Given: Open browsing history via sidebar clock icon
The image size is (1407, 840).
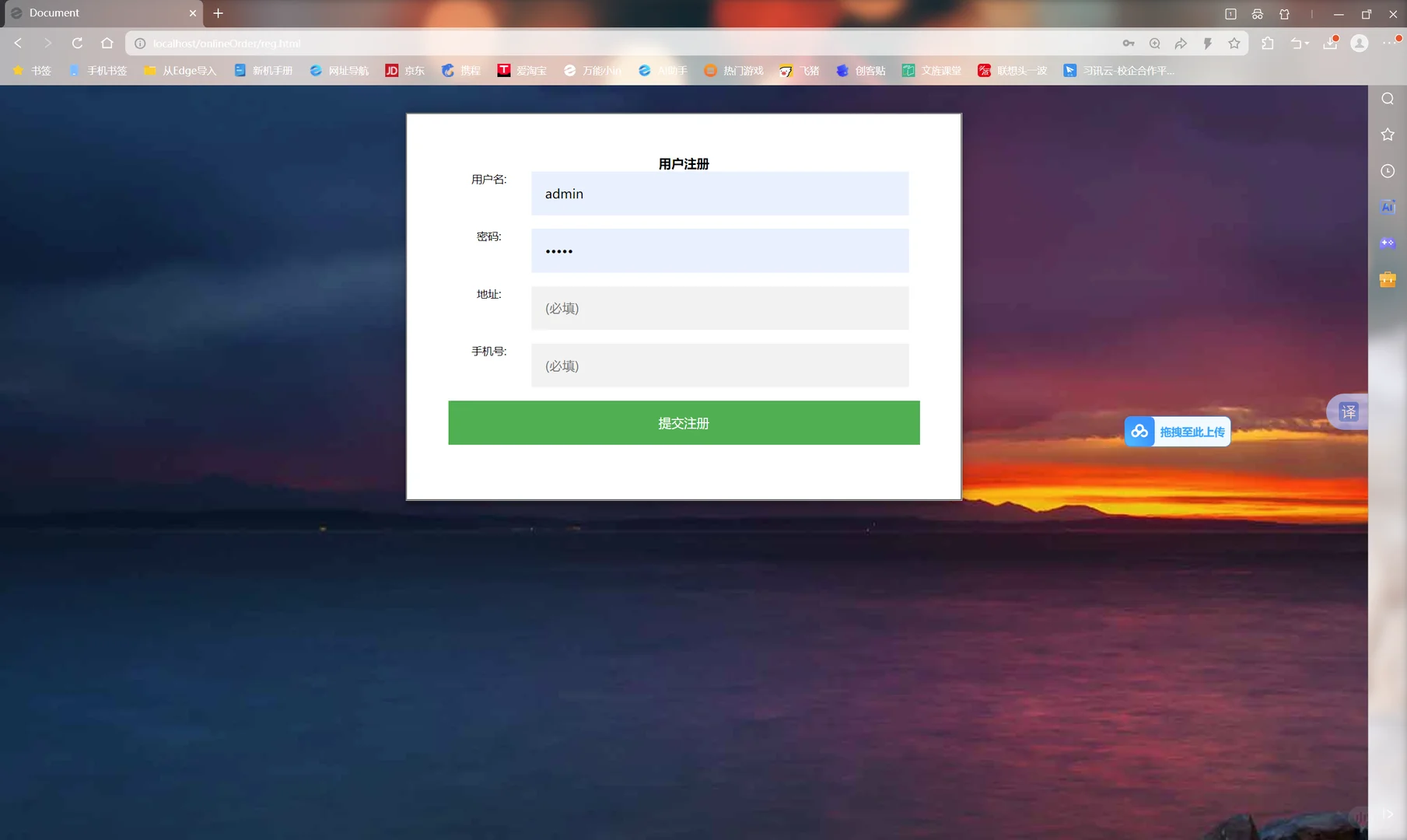Looking at the screenshot, I should tap(1388, 170).
